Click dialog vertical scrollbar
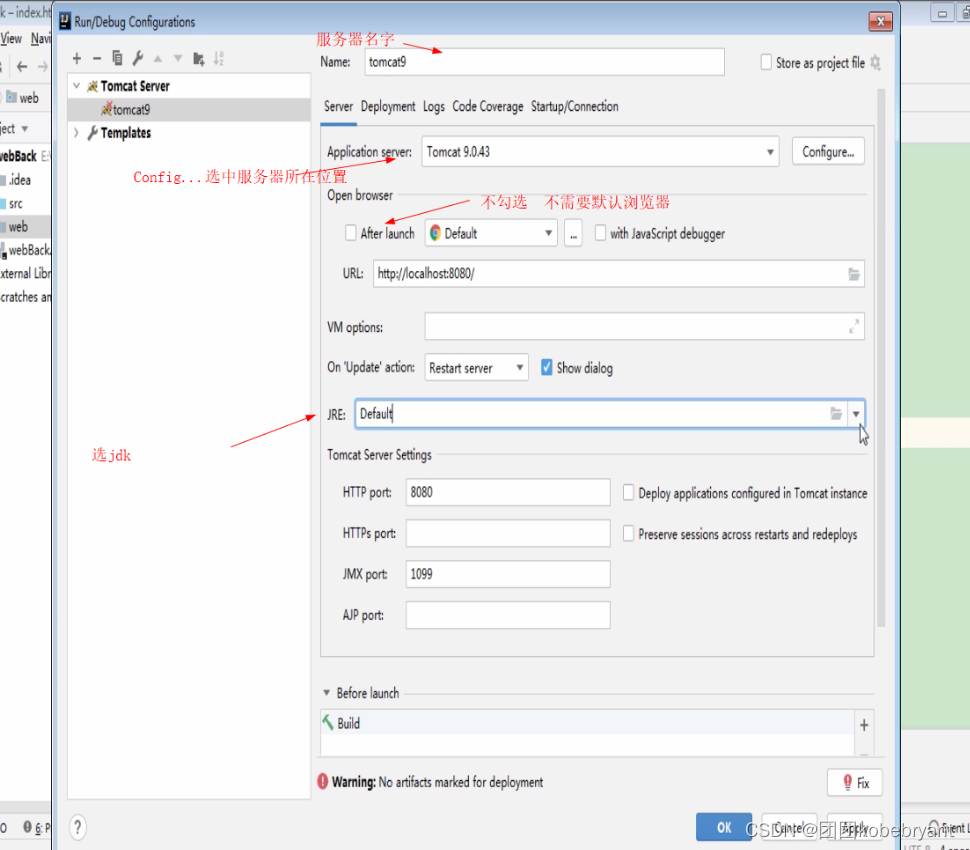The image size is (970, 850). [x=881, y=359]
